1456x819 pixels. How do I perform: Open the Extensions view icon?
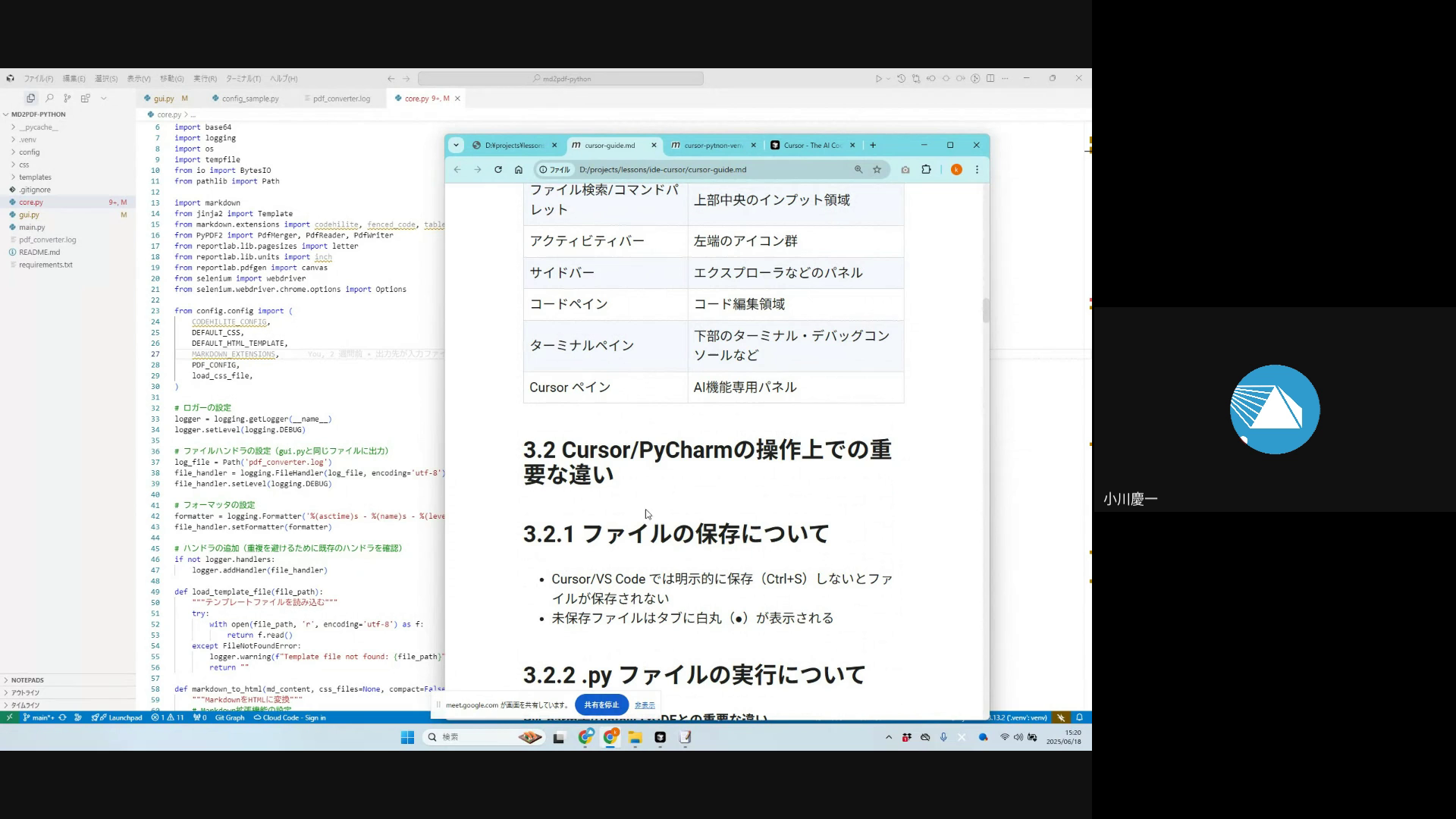[x=86, y=98]
